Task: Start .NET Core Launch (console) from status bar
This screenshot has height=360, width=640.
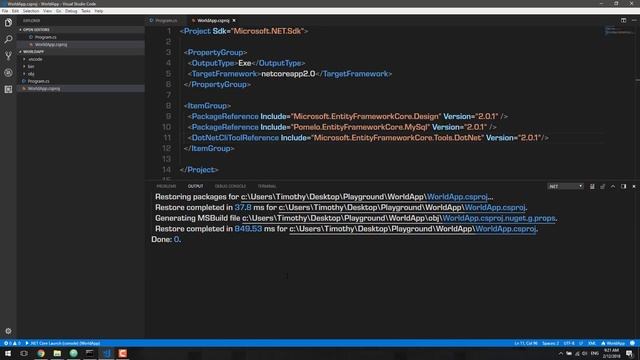Action: (63, 343)
